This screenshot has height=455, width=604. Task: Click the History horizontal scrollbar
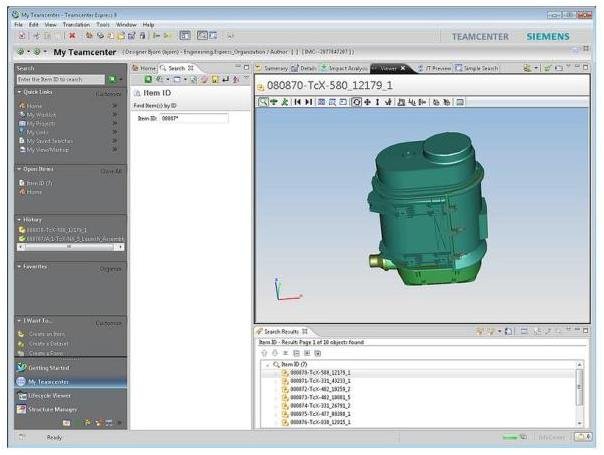[70, 247]
